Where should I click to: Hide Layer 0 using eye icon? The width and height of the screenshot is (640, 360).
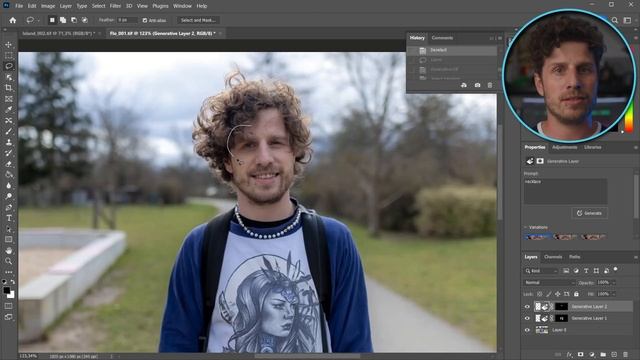(527, 330)
